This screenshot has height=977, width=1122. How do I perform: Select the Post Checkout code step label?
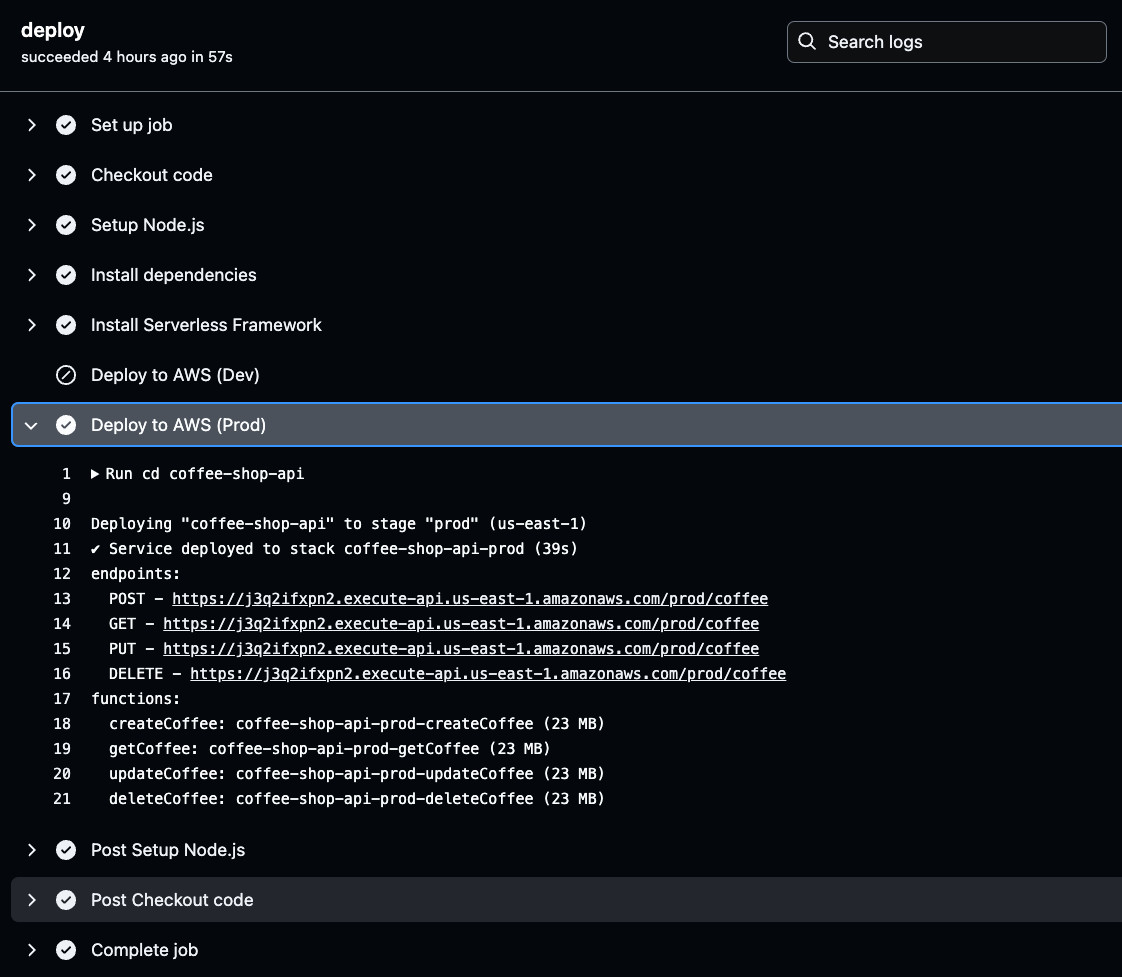pos(172,900)
